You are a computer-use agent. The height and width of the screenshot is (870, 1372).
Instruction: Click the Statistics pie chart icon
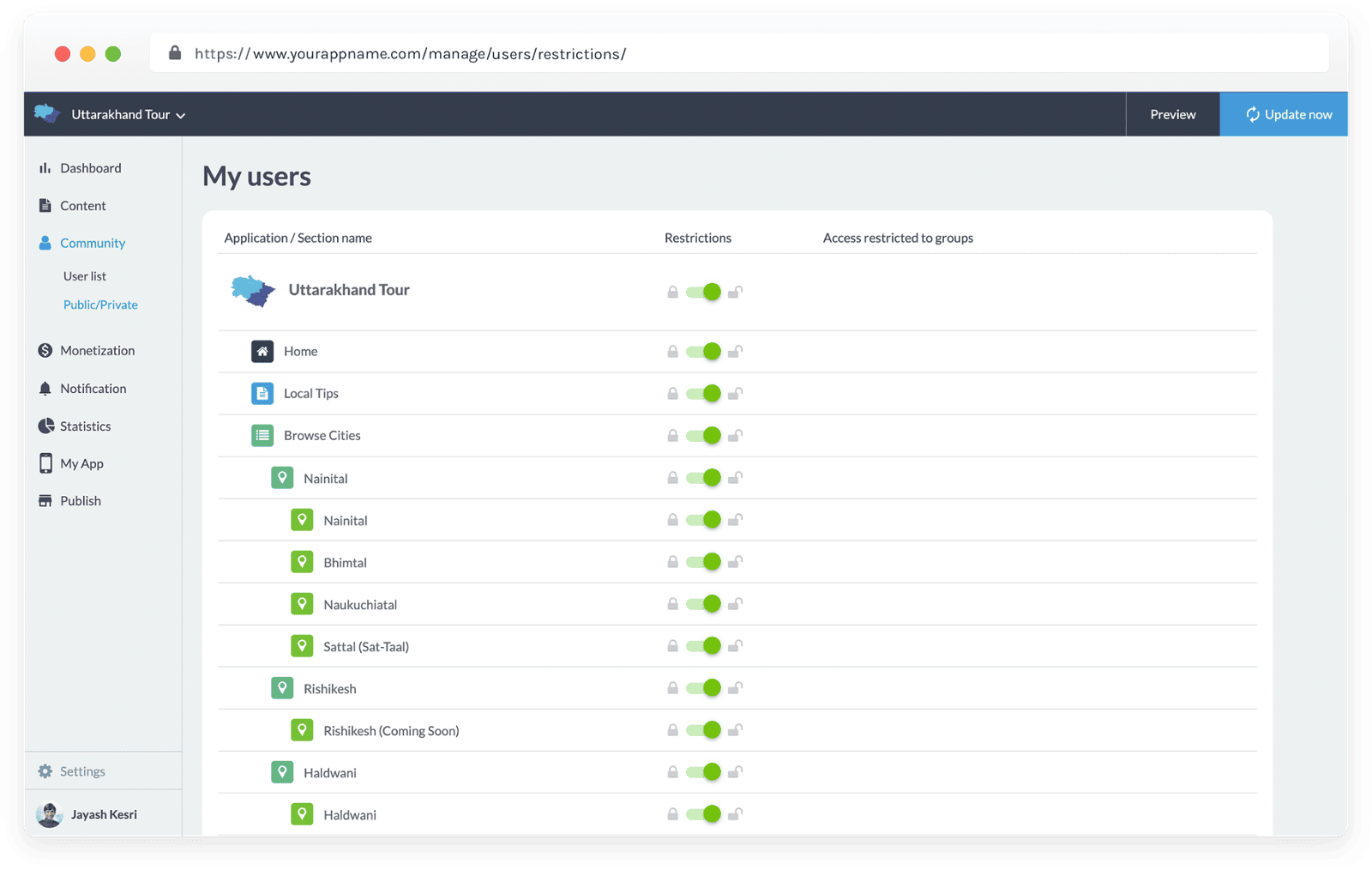point(45,426)
